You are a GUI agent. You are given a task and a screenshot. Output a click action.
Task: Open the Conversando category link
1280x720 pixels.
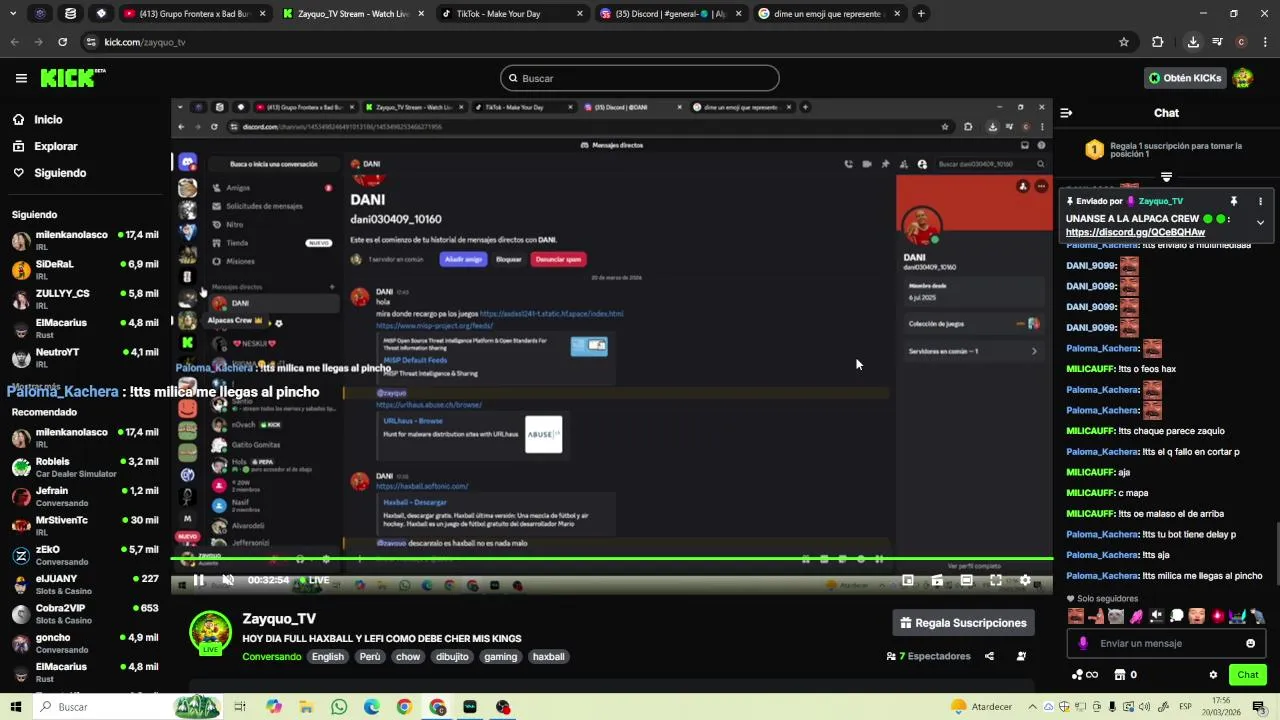tap(271, 657)
